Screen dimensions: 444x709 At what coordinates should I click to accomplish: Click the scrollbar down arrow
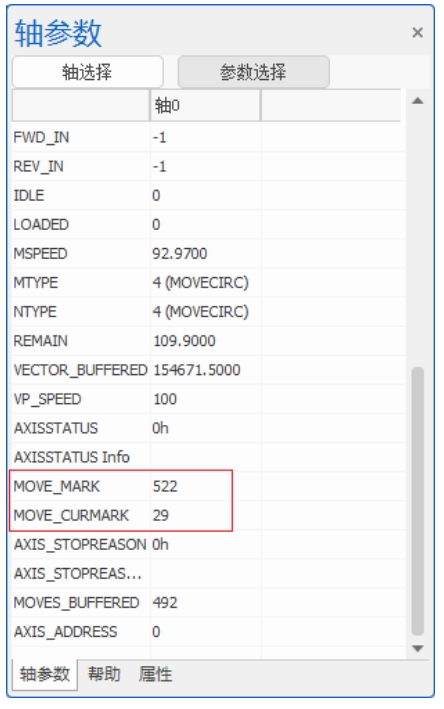pos(418,648)
